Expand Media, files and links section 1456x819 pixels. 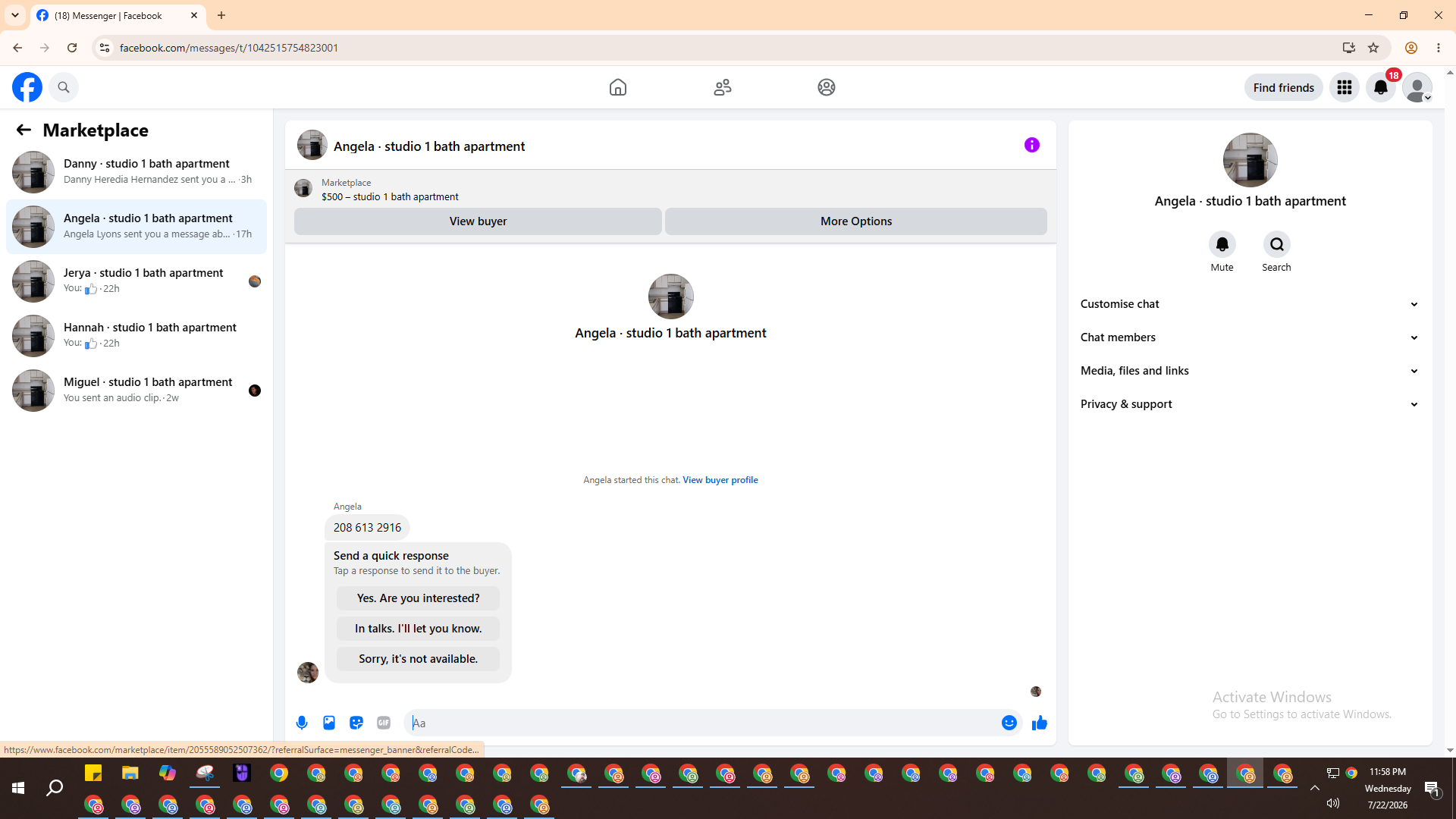[1250, 371]
